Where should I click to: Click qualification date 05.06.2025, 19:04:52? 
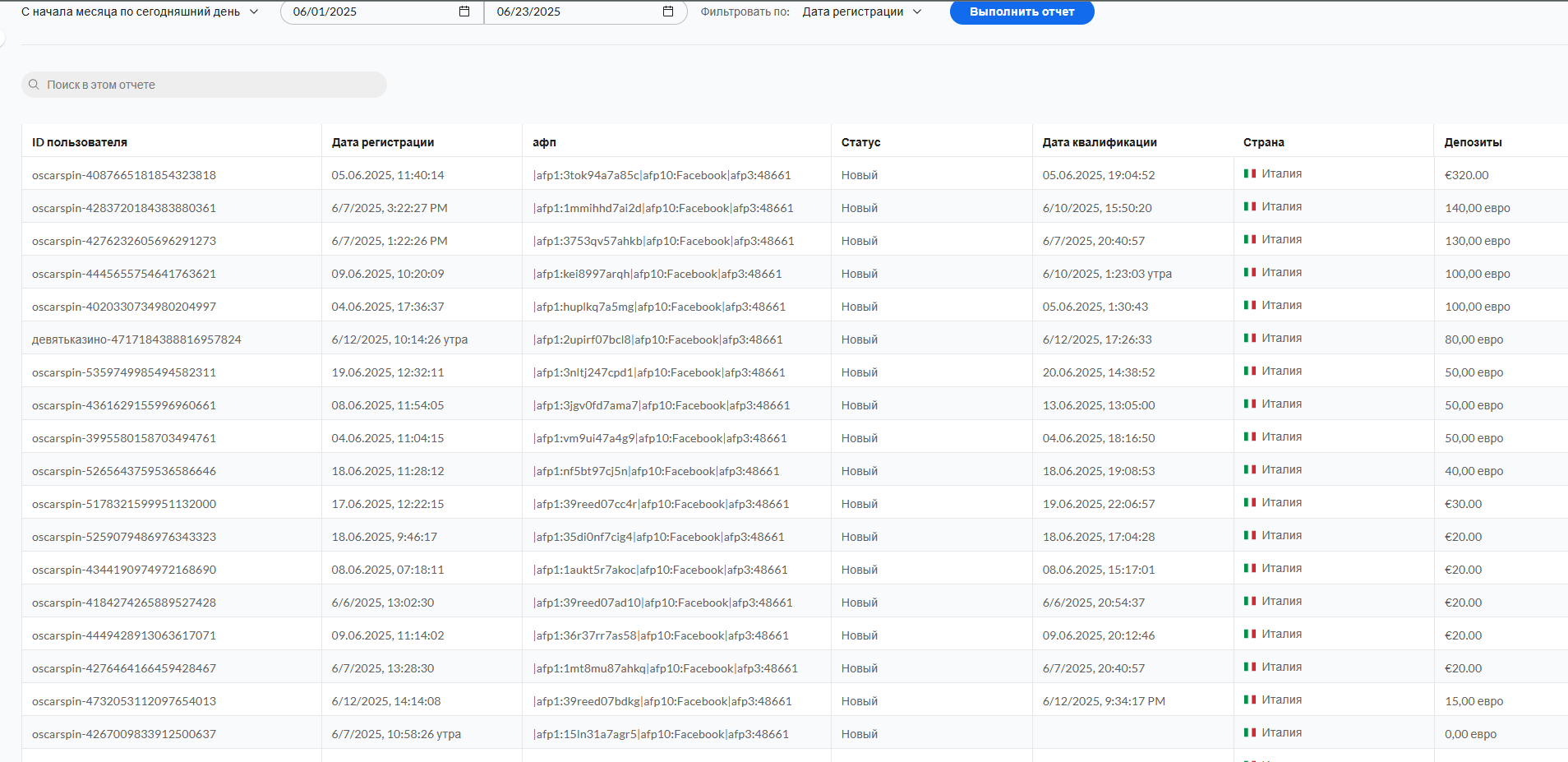click(x=1099, y=175)
